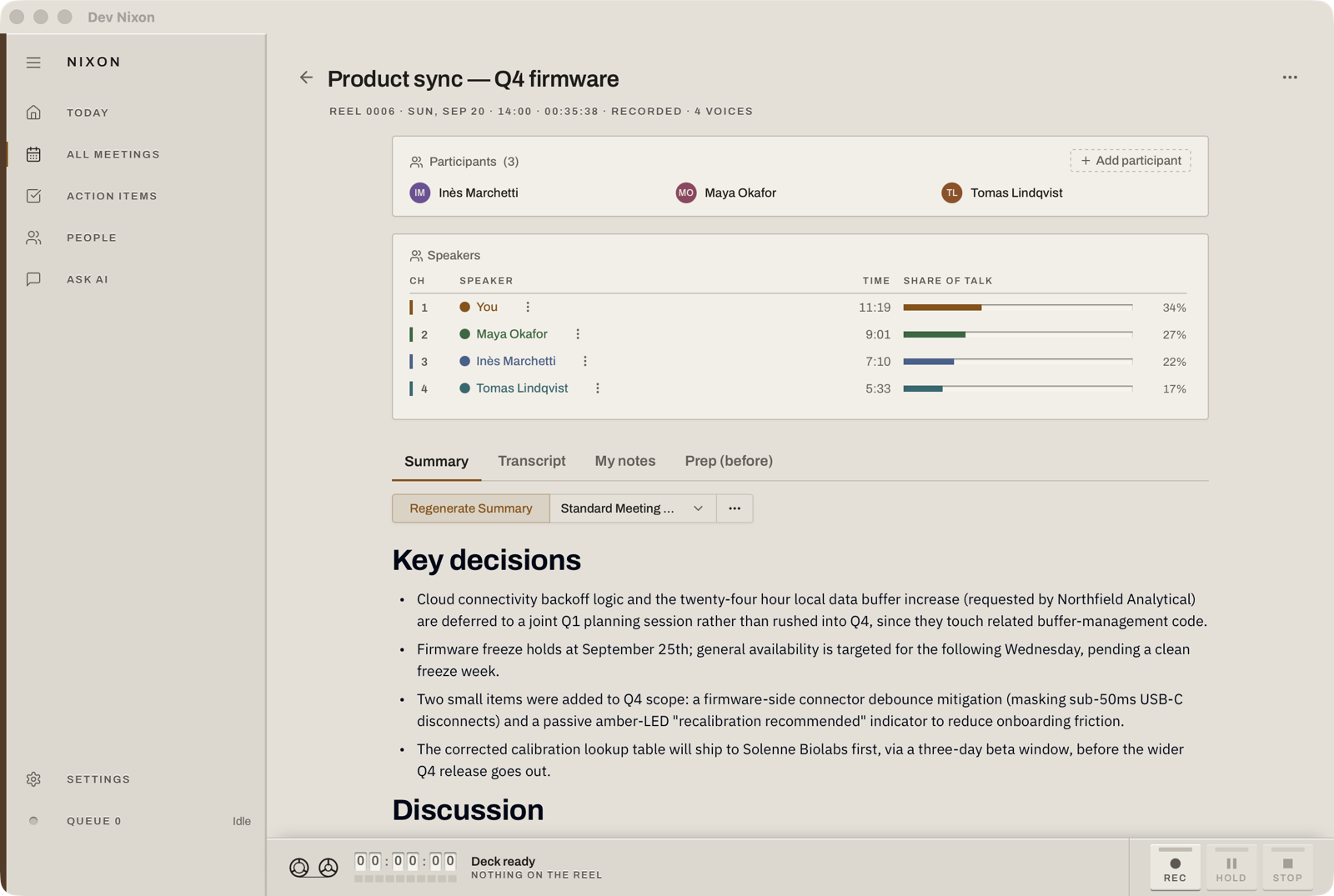The width and height of the screenshot is (1334, 896).
Task: Open options menu for speaker Inès Marchetti
Action: [x=585, y=362]
